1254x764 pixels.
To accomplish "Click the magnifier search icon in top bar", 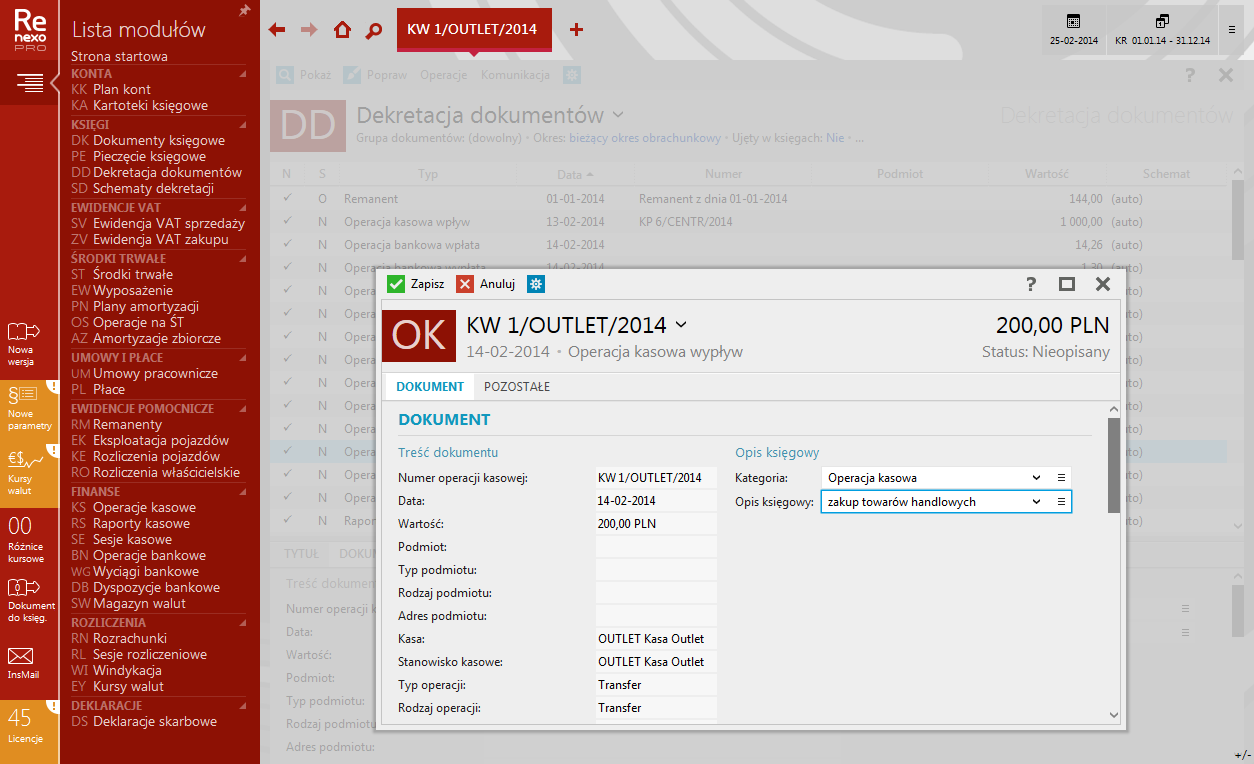I will click(374, 30).
